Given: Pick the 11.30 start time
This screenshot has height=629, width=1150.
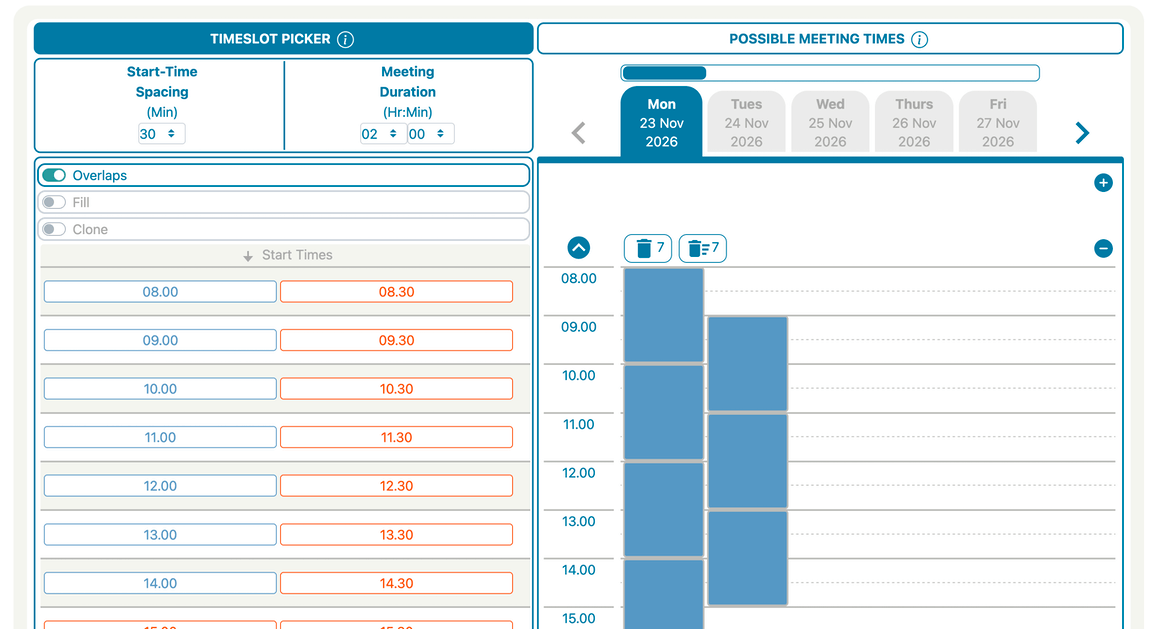Looking at the screenshot, I should [x=396, y=438].
